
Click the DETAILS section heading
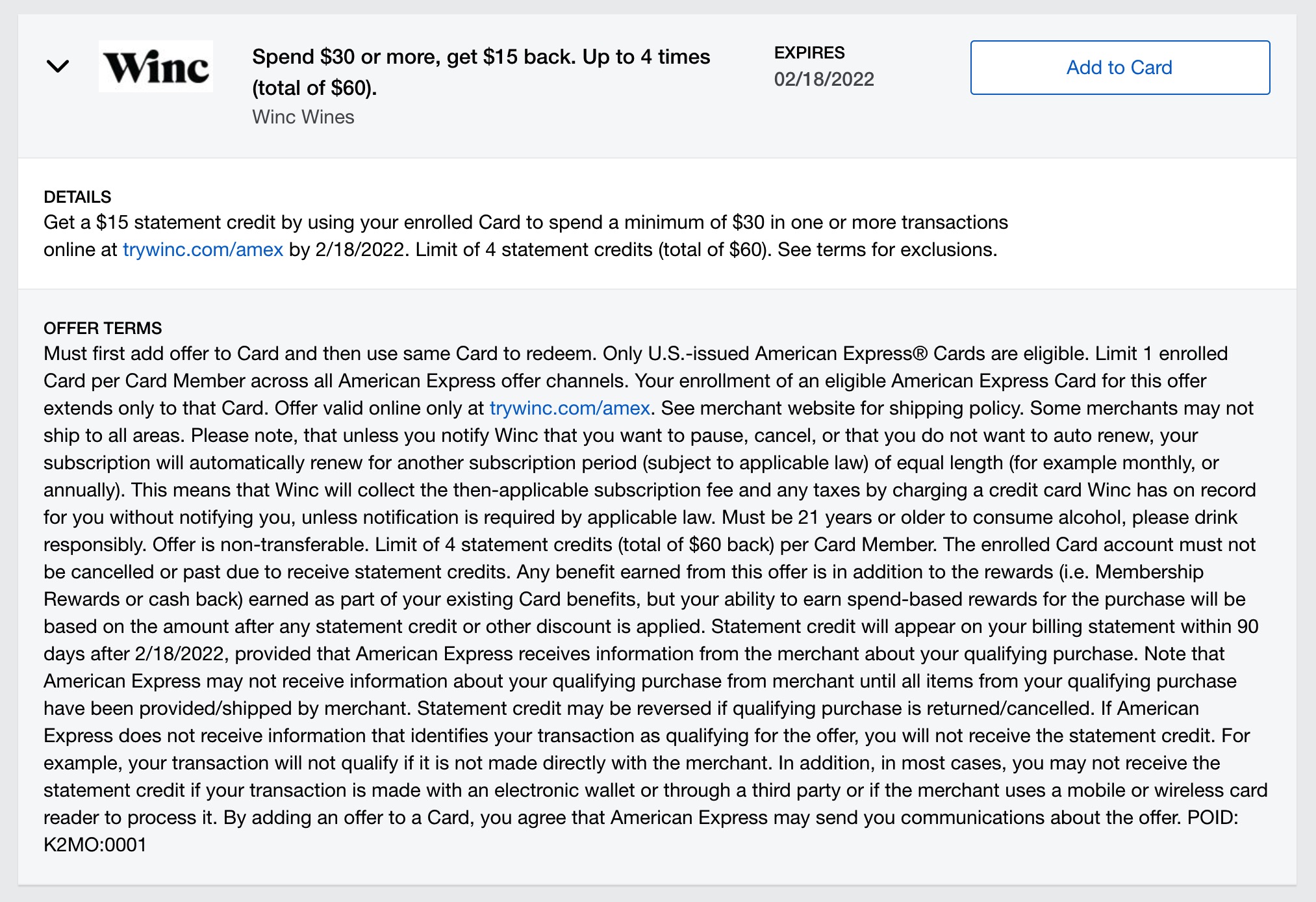tap(77, 197)
